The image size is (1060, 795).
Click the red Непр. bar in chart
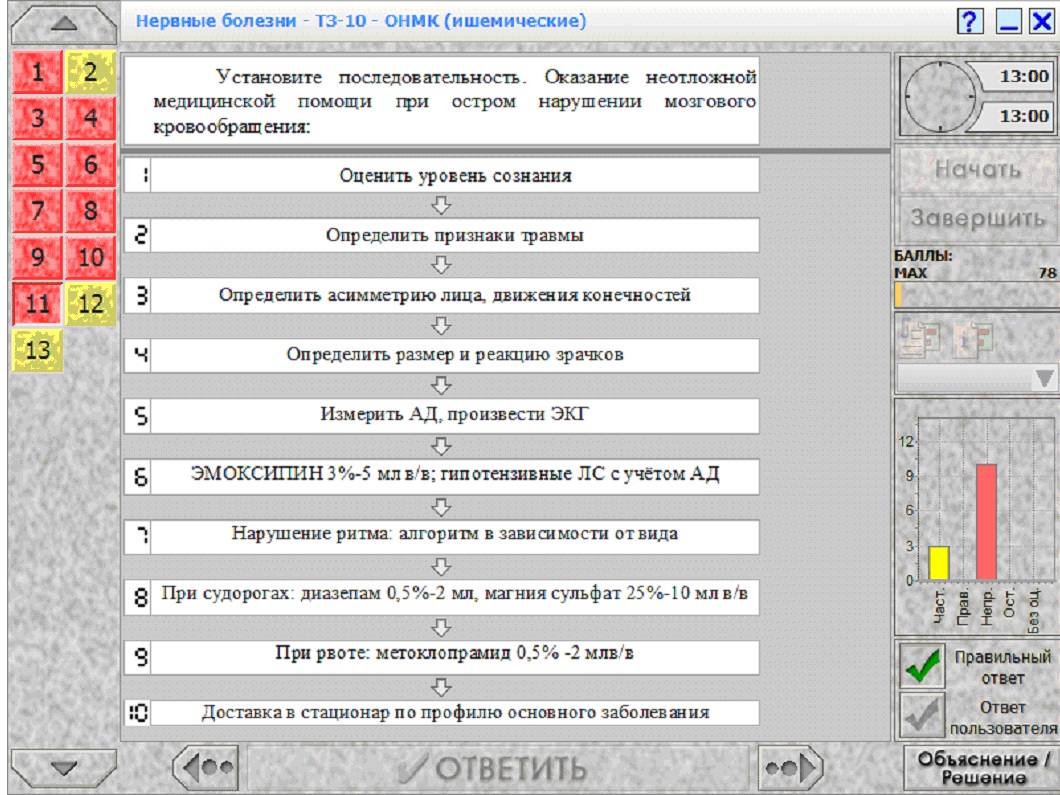click(986, 522)
